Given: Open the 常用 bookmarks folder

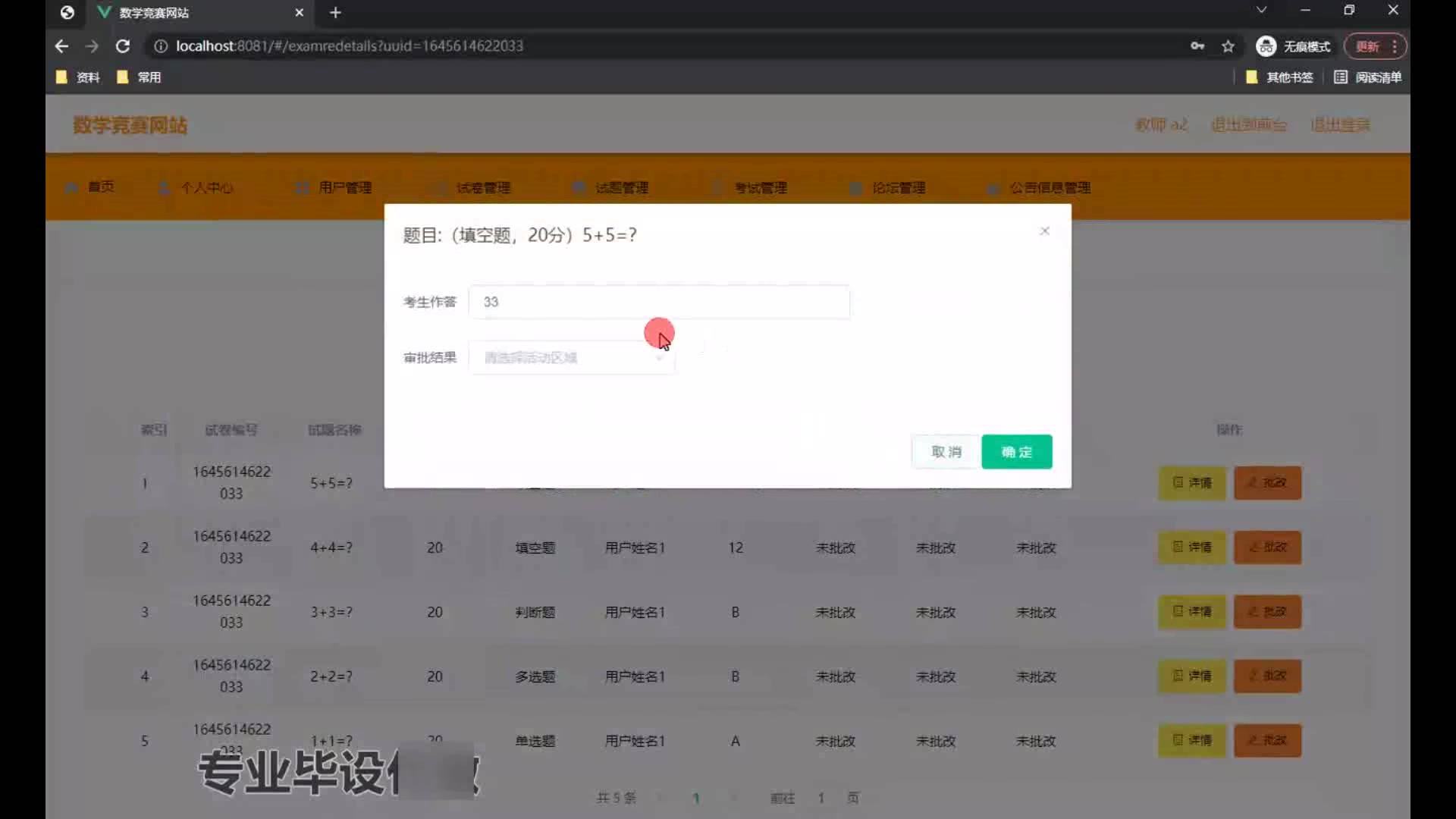Looking at the screenshot, I should (140, 77).
